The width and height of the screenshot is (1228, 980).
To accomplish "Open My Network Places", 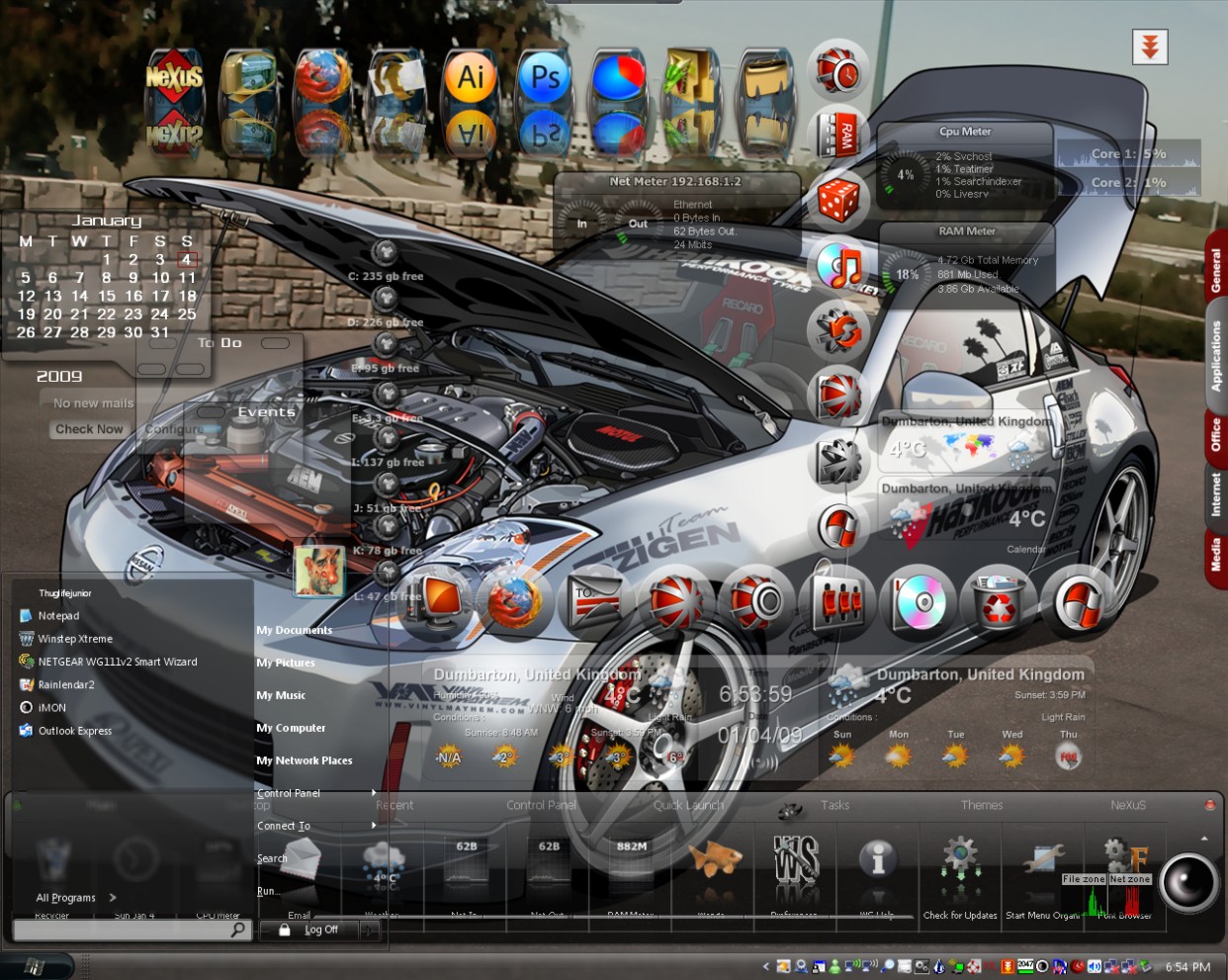I will (305, 760).
